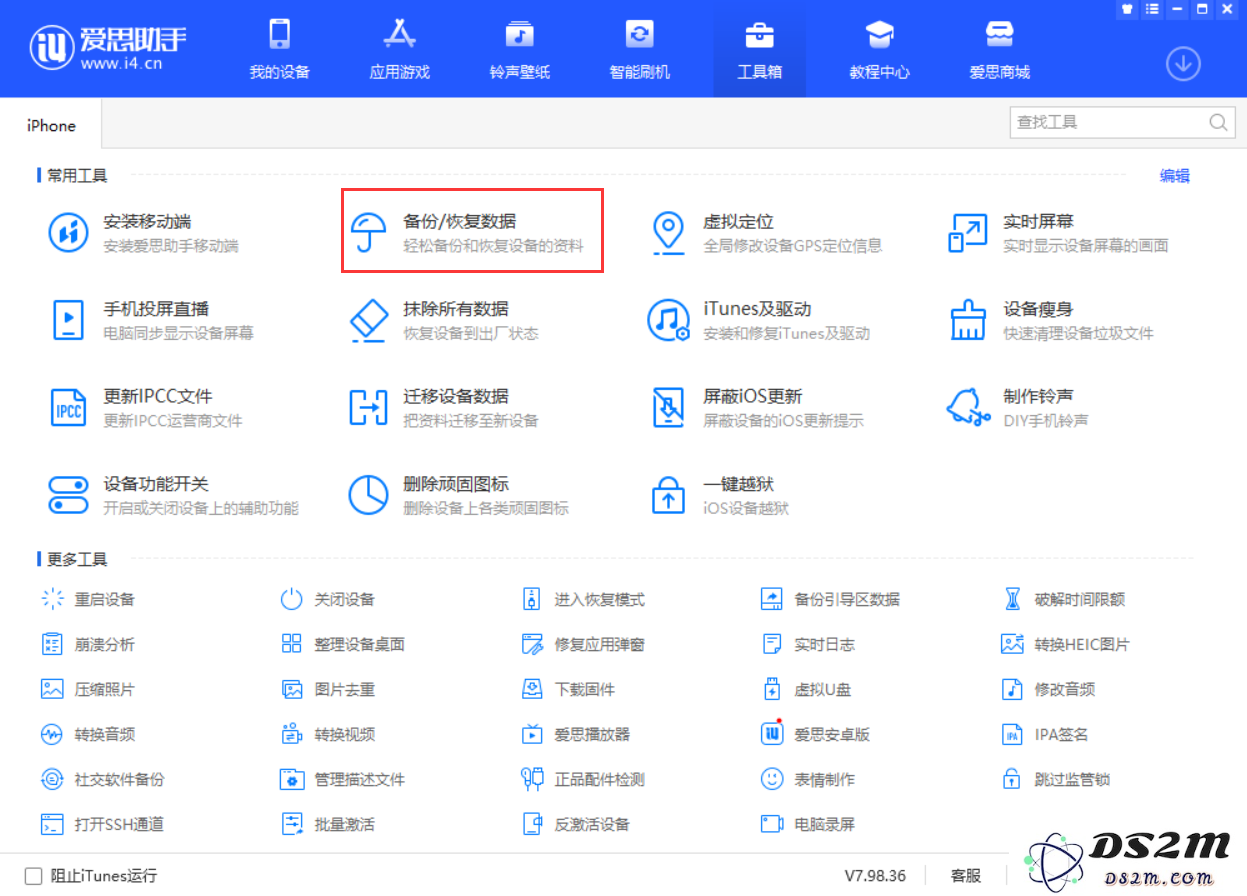Open 崩溃分析 tool
The width and height of the screenshot is (1247, 896).
(89, 645)
